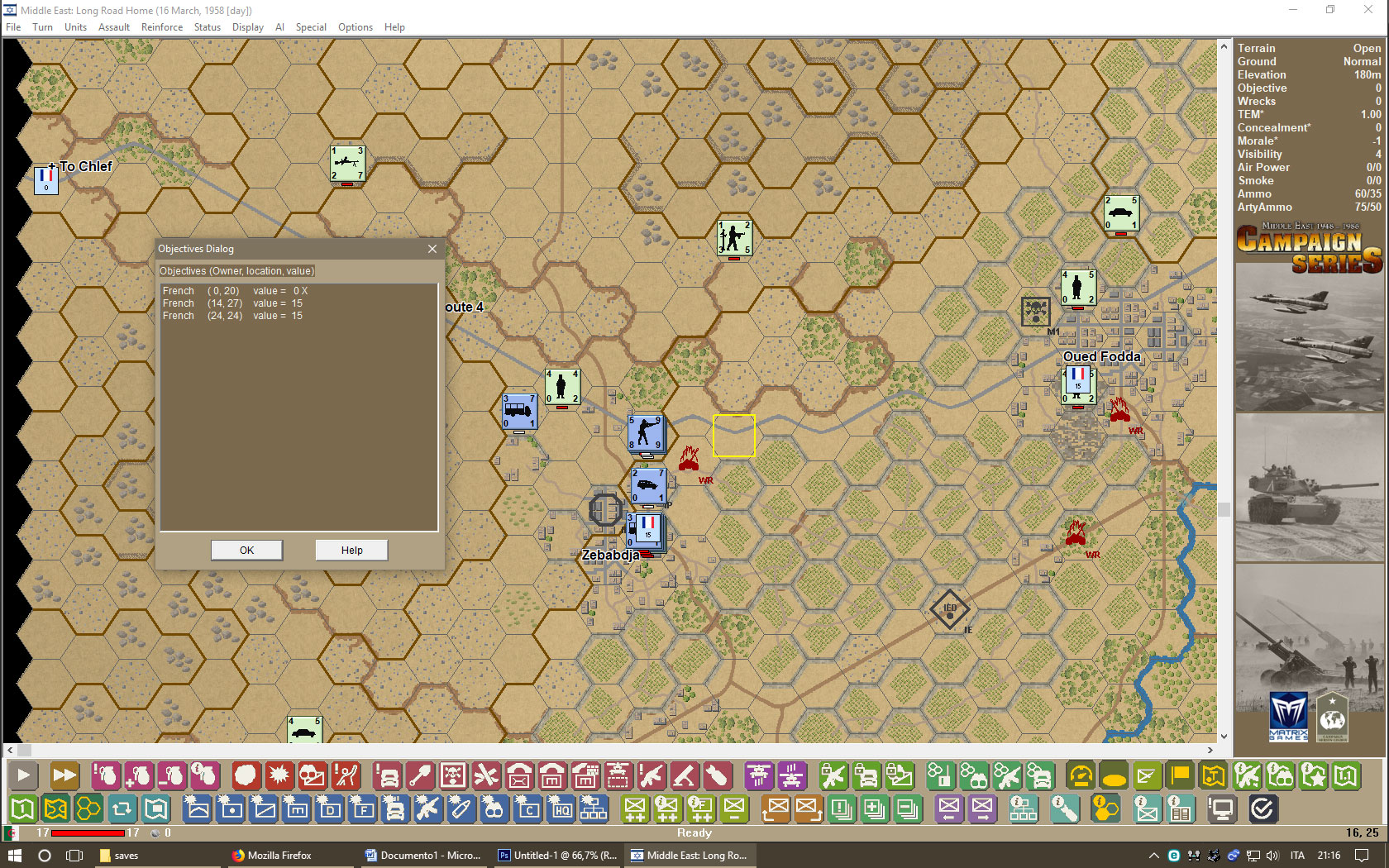Screen dimensions: 1389x868
Task: Click the green stack icon with minus
Action: [908, 808]
